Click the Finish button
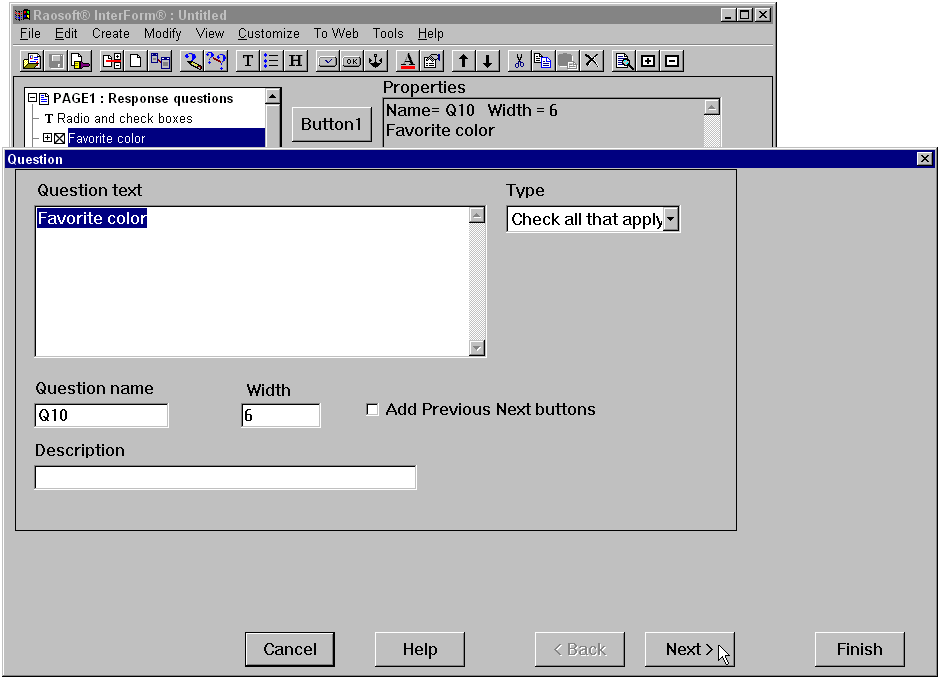Screen dimensions: 938x677 tap(859, 649)
